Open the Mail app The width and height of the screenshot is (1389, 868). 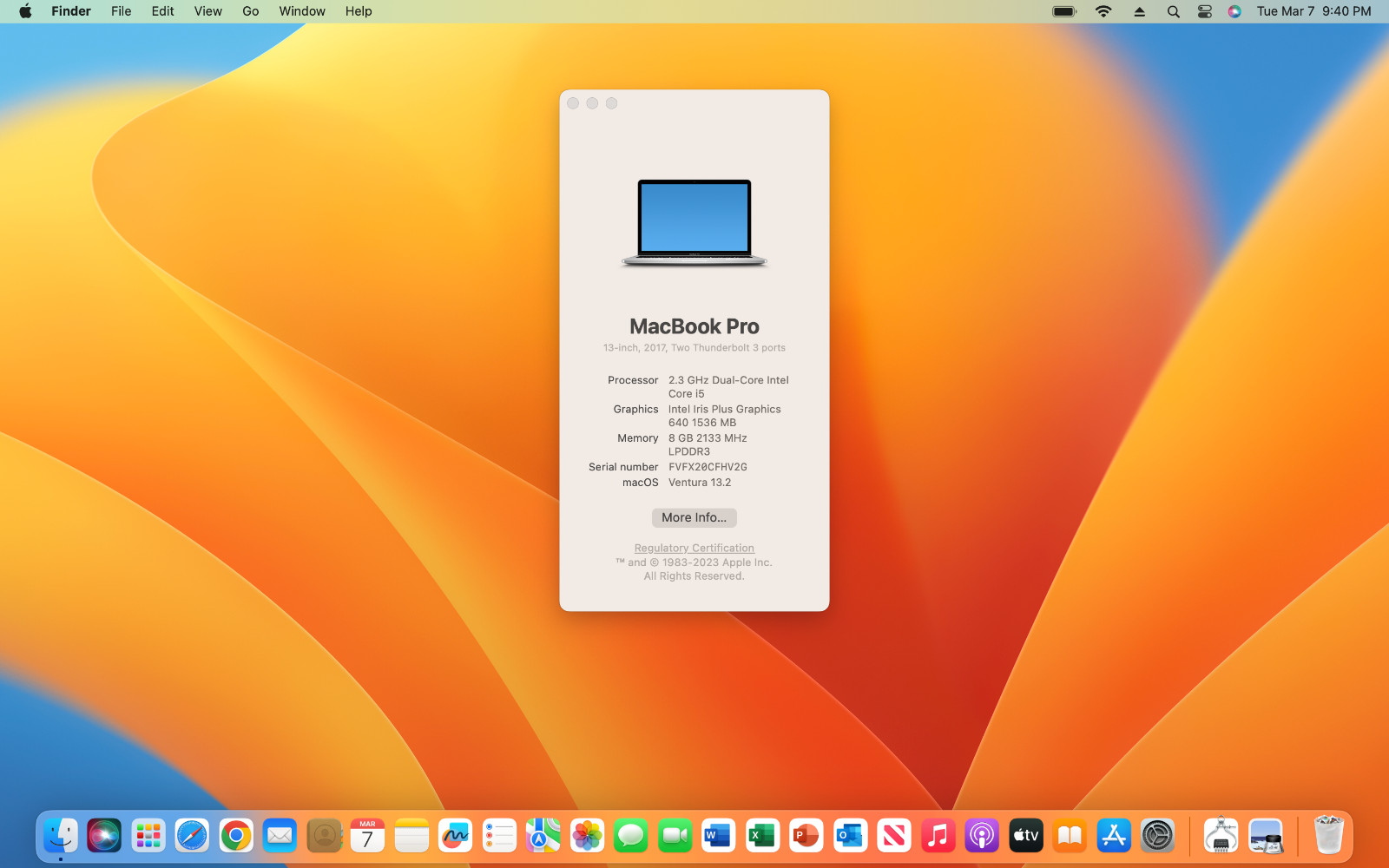click(280, 836)
